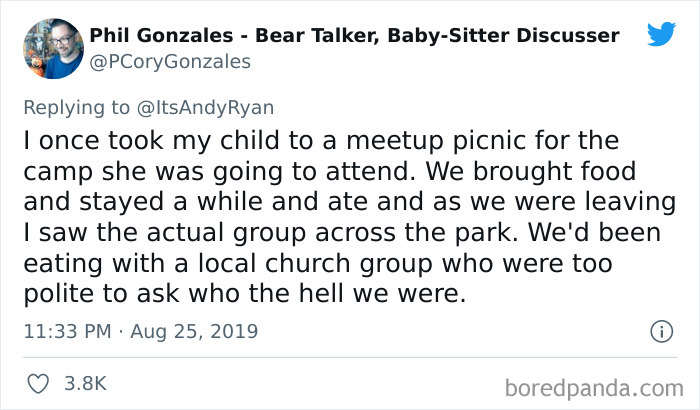Click the Aug 25, 2019 date
This screenshot has width=700, height=410.
coord(197,331)
